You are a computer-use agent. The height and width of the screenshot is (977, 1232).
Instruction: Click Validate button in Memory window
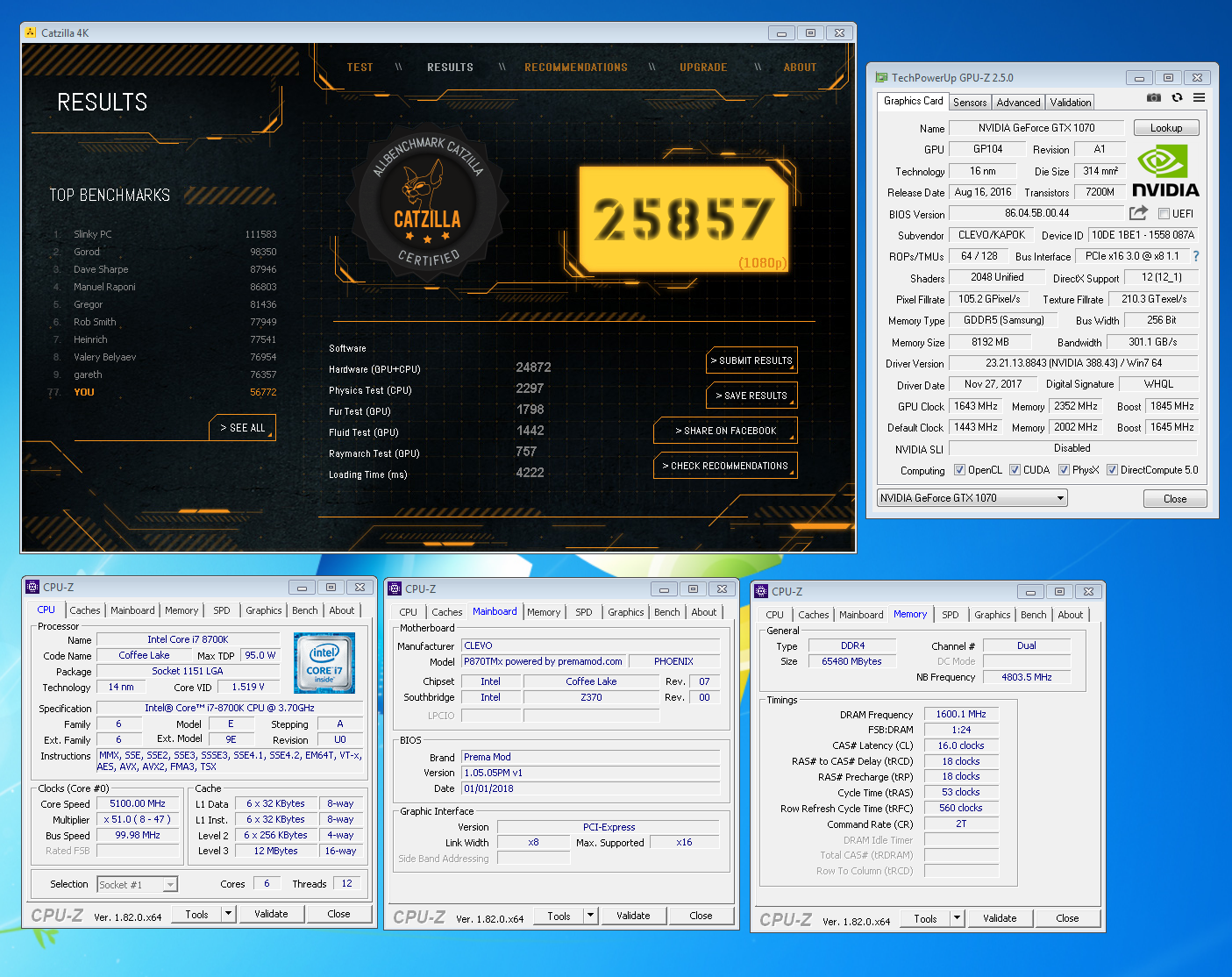pos(1000,918)
